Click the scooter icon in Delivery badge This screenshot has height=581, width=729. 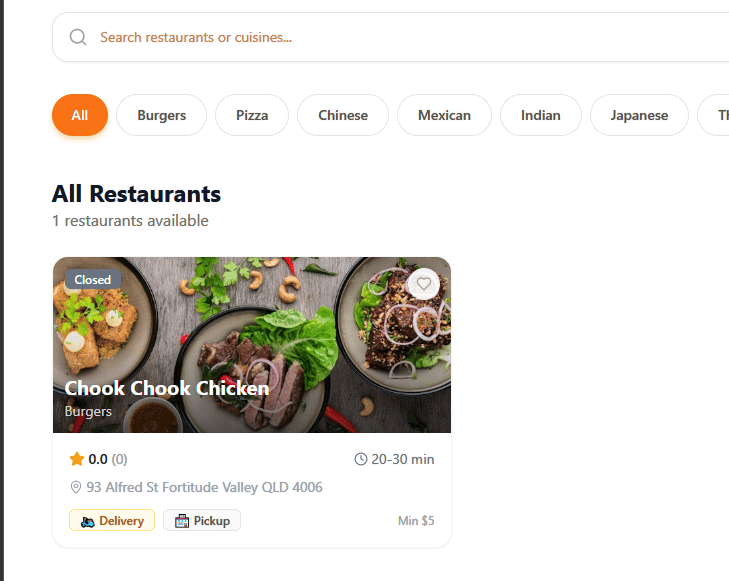point(87,522)
